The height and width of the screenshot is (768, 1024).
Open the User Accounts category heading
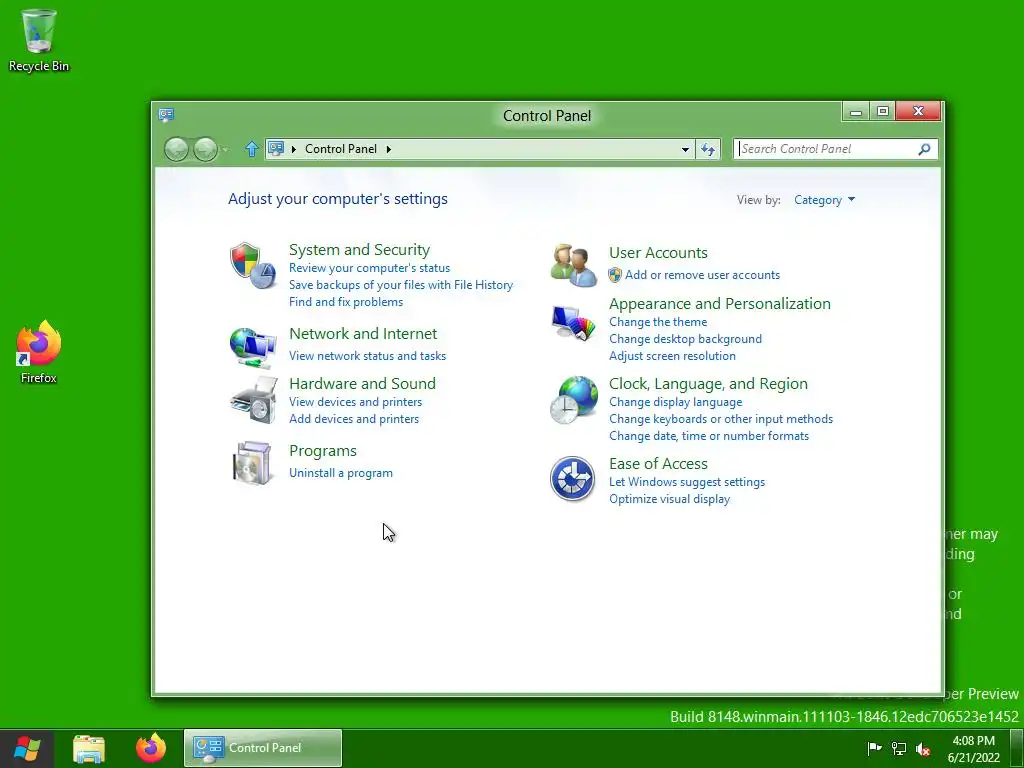click(658, 253)
